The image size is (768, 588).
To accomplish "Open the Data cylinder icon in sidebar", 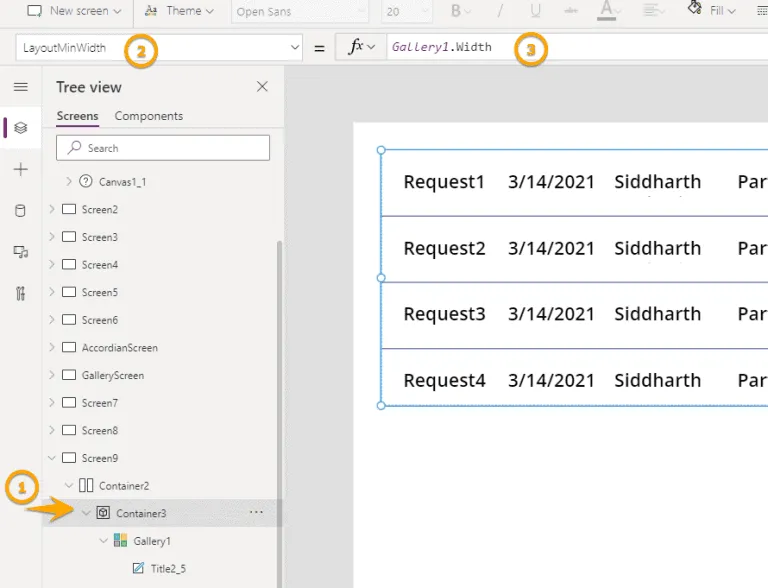I will [20, 211].
